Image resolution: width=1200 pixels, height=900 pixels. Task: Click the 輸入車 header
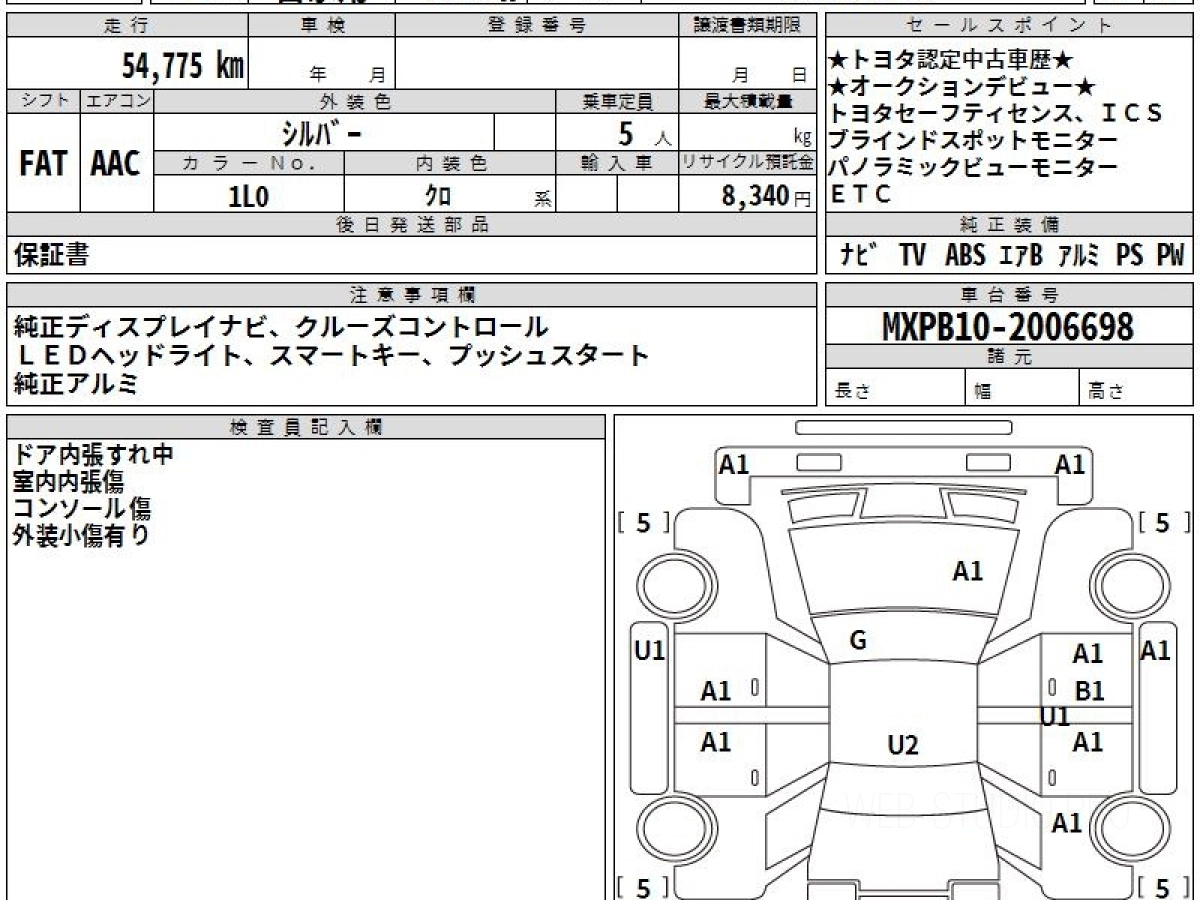617,163
